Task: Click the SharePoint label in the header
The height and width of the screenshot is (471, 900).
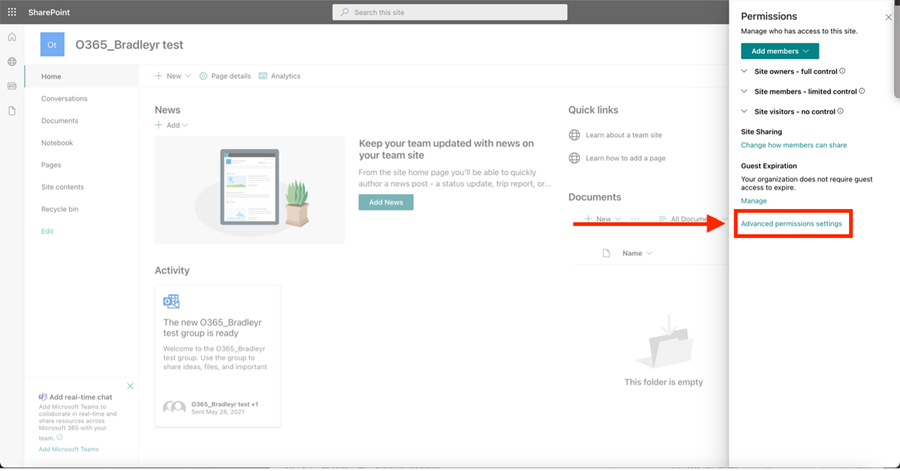Action: pyautogui.click(x=49, y=12)
